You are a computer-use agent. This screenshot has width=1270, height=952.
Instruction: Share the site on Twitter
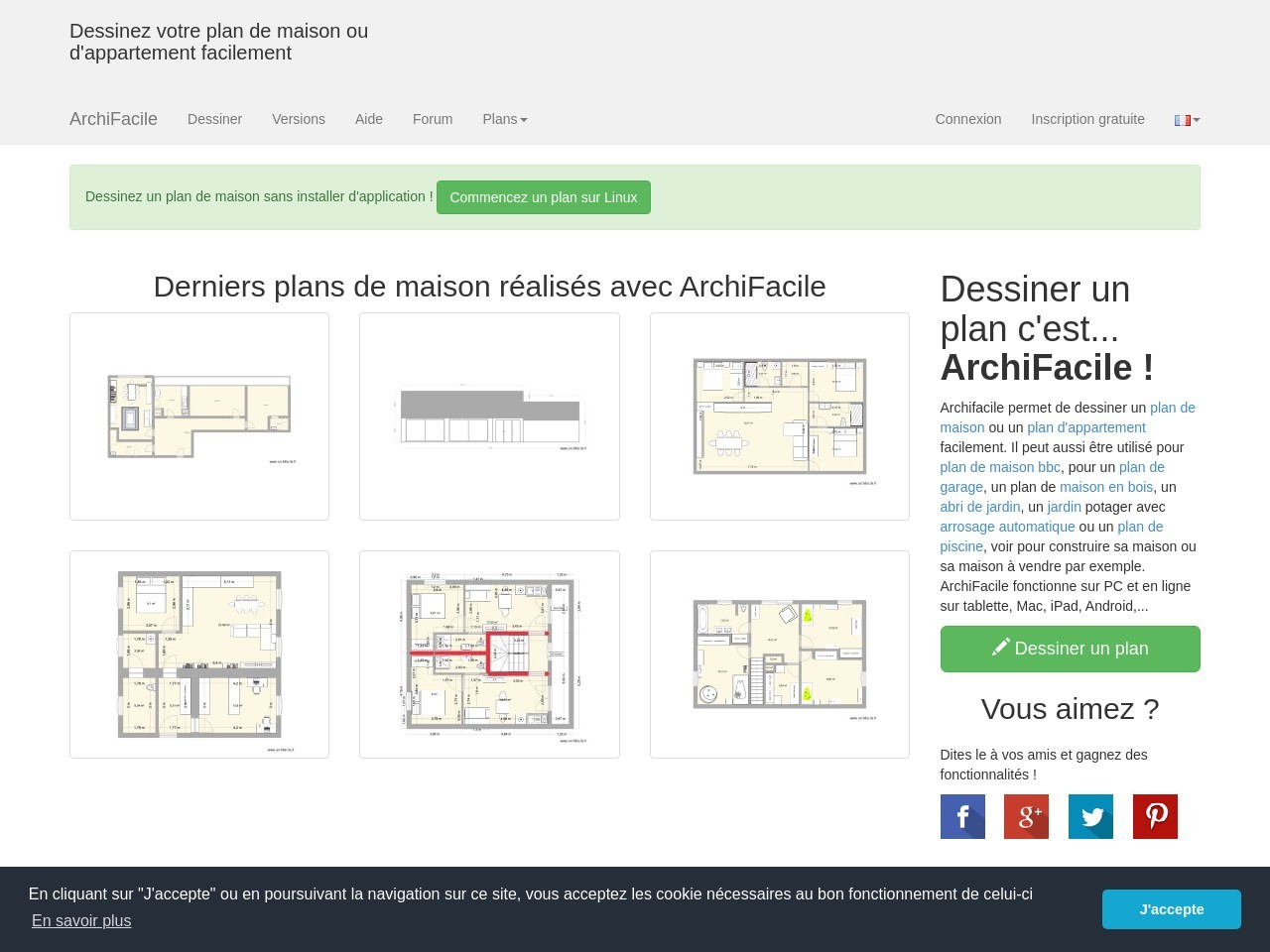[x=1090, y=816]
